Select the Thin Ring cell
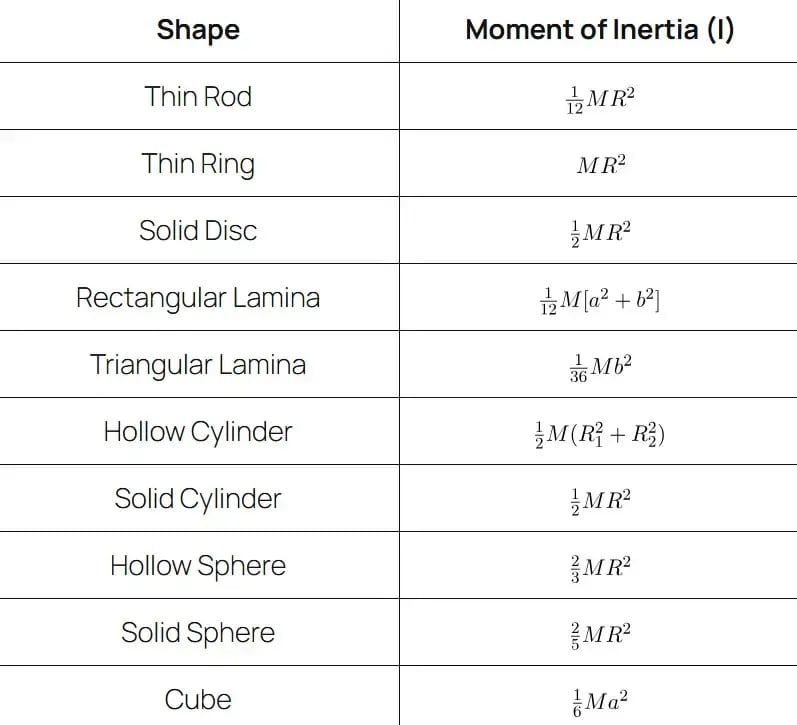The width and height of the screenshot is (797, 725). click(198, 164)
